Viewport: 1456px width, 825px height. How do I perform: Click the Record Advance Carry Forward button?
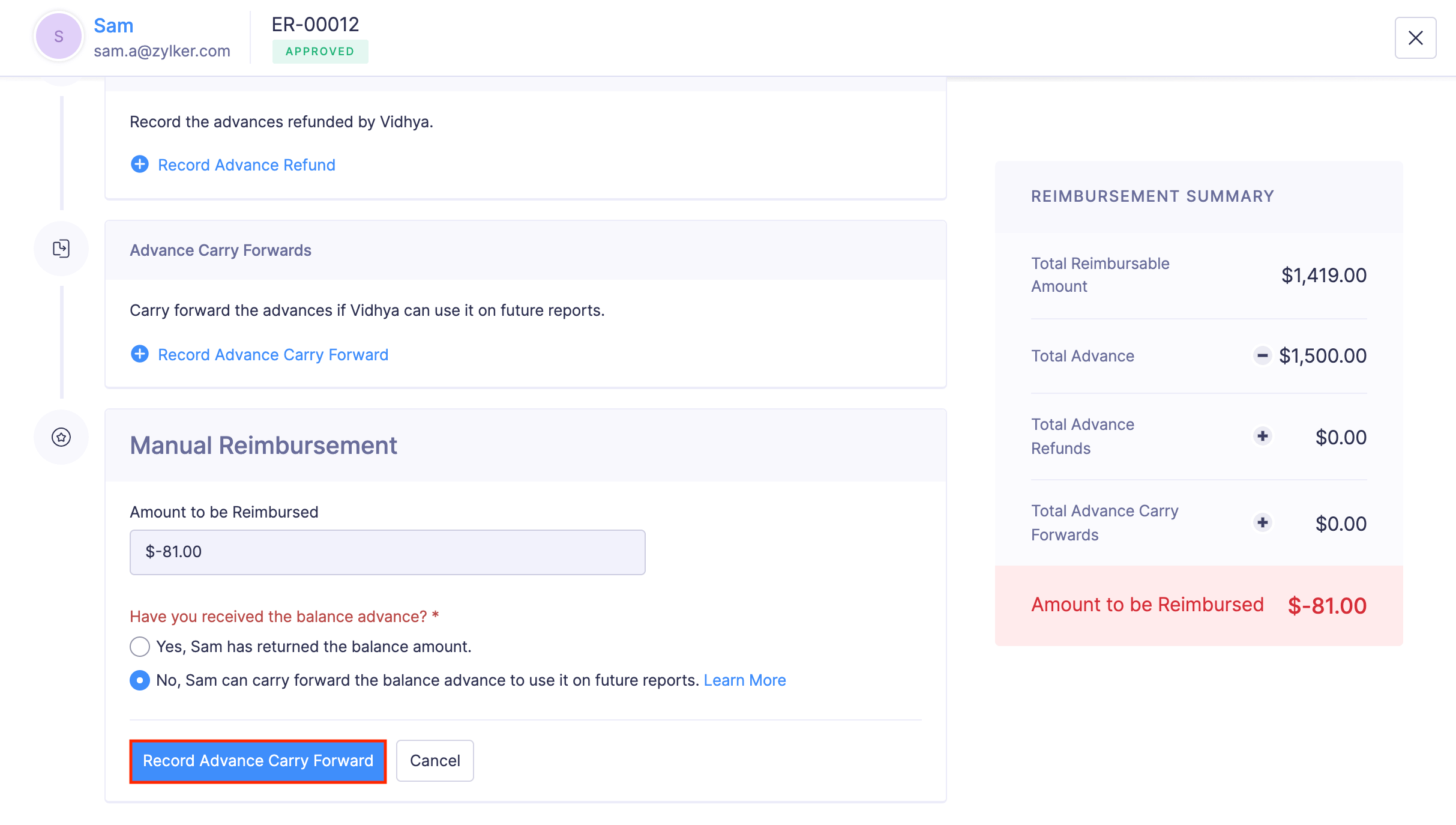pos(257,760)
